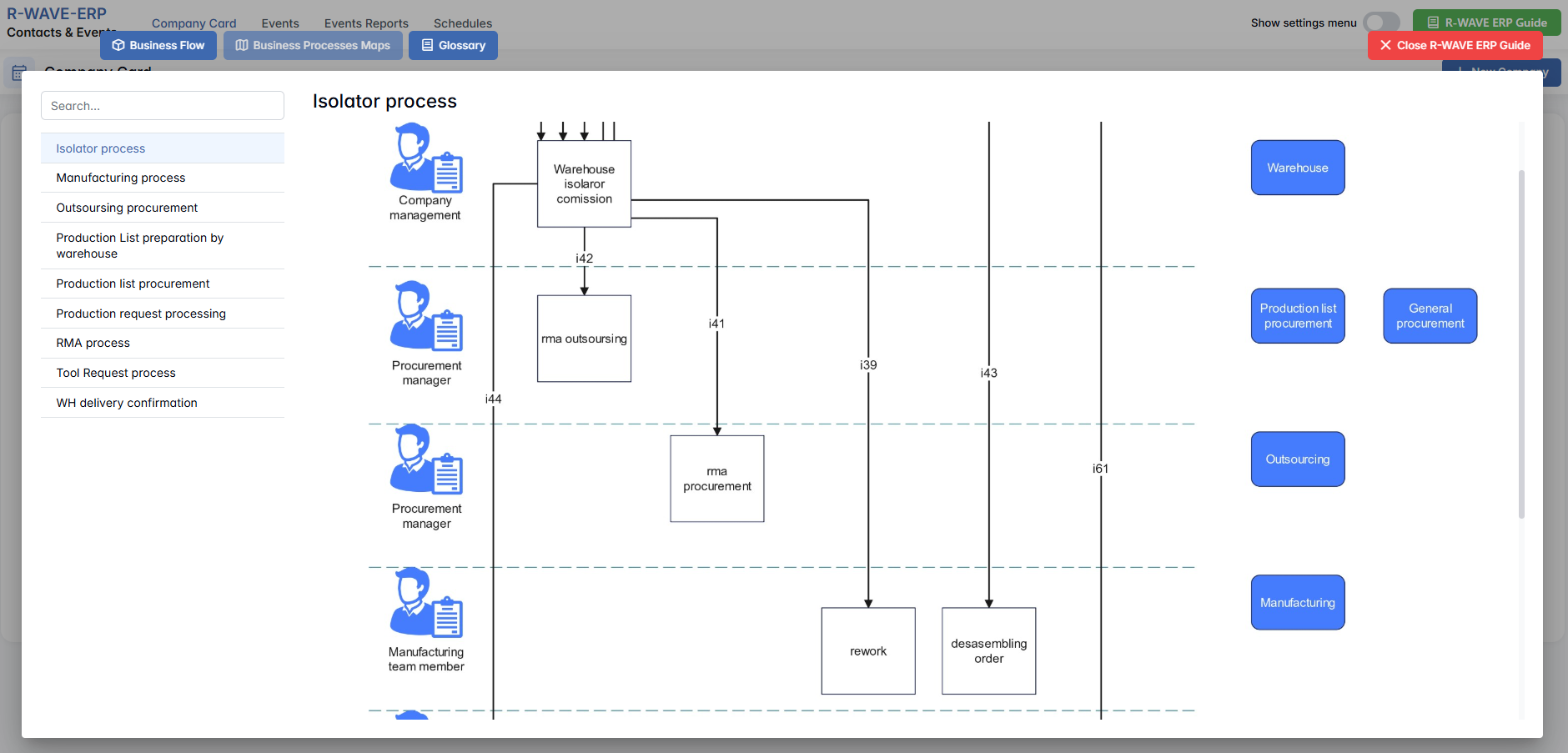Select the Warehouse isolaror comission box
This screenshot has width=1568, height=753.
pyautogui.click(x=584, y=184)
